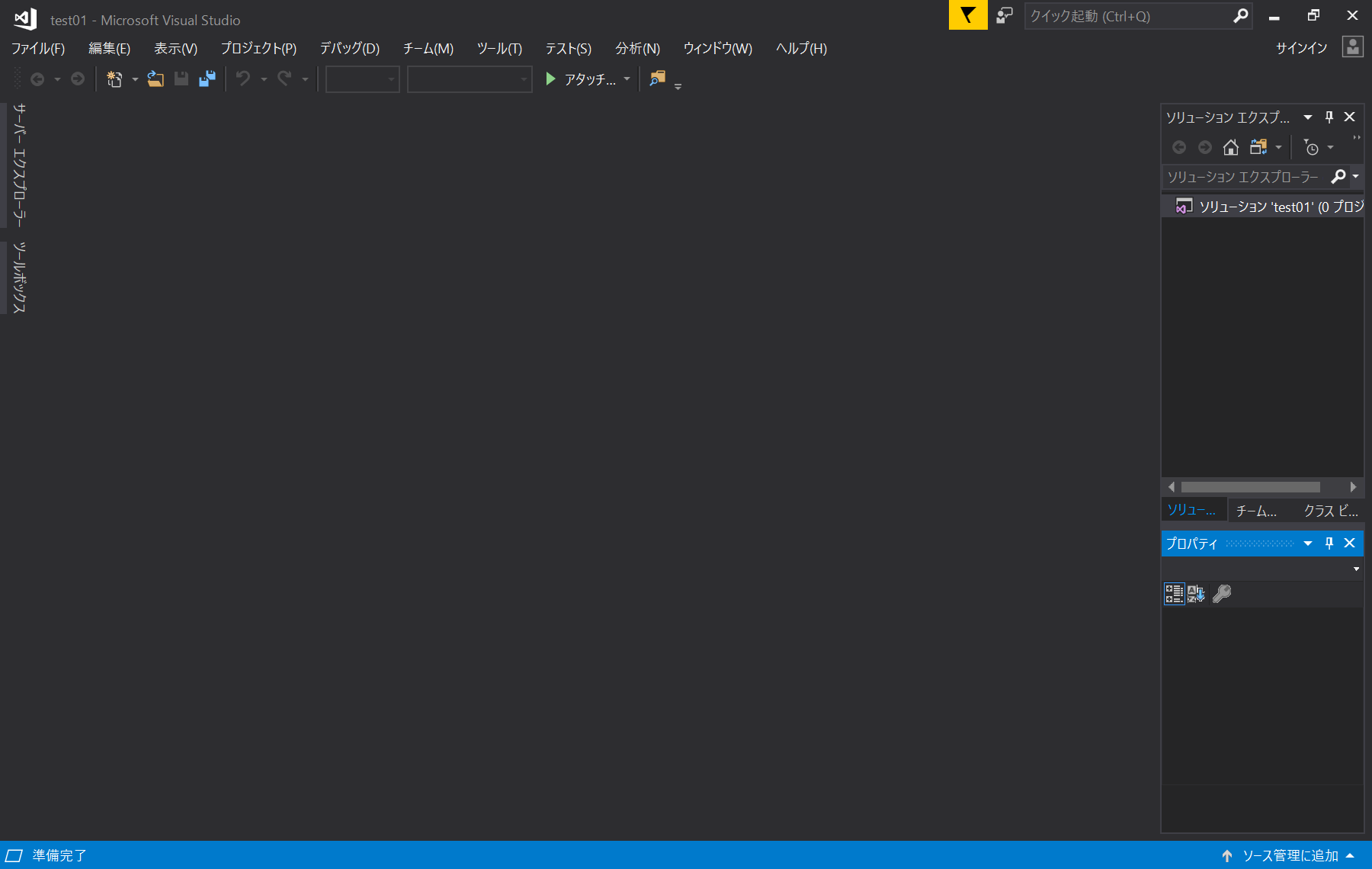Open the プロパティ object selector combo box
Screen dimensions: 1372x869
pos(1262,569)
